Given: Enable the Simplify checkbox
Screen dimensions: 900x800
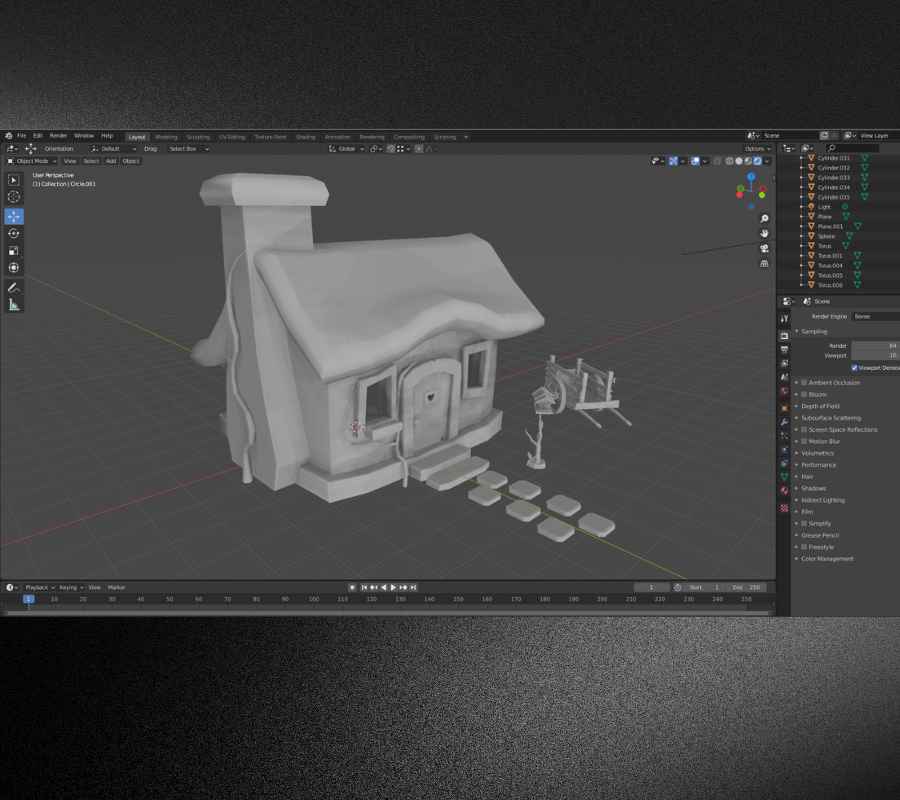Looking at the screenshot, I should click(804, 523).
